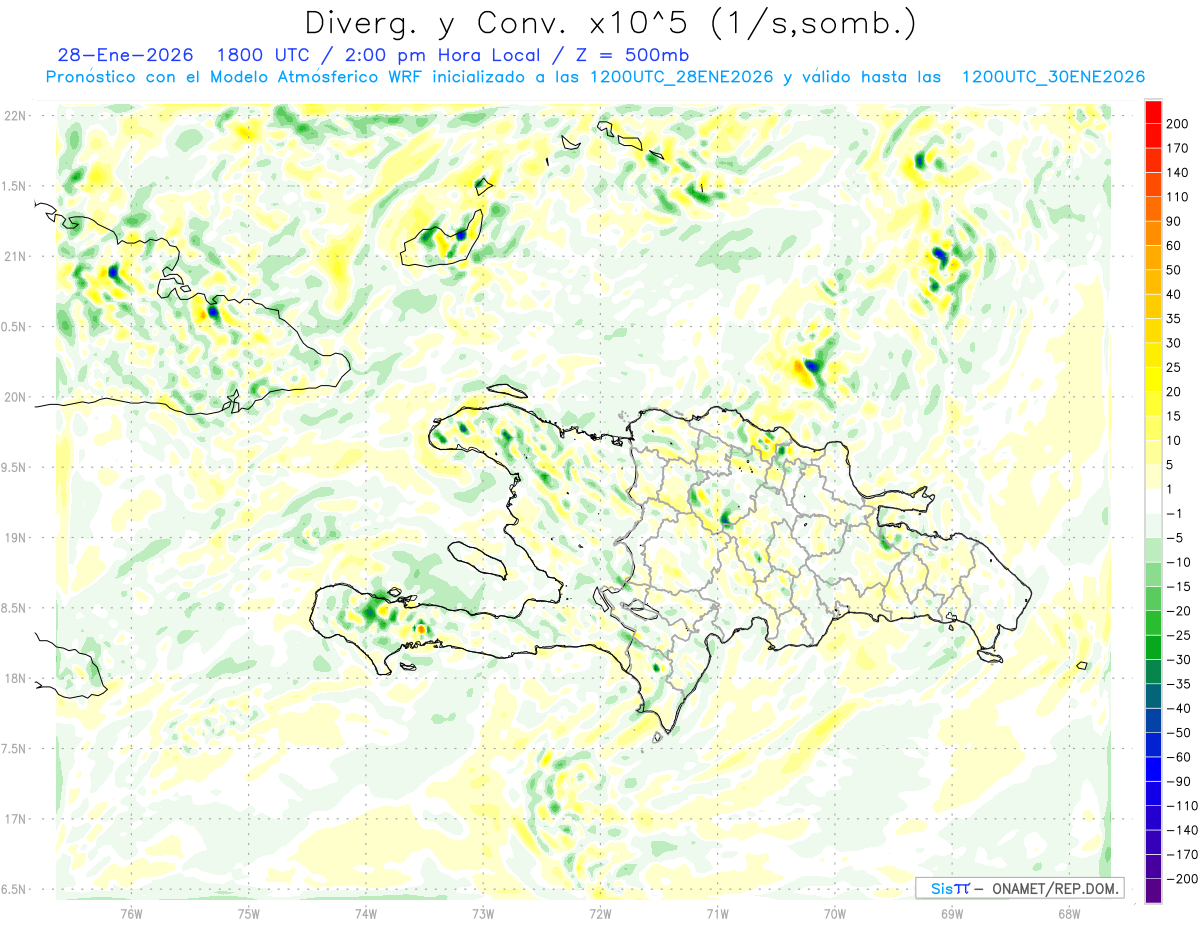This screenshot has width=1200, height=927.
Task: Click the '6.5N' latitude label
Action: coord(14,889)
